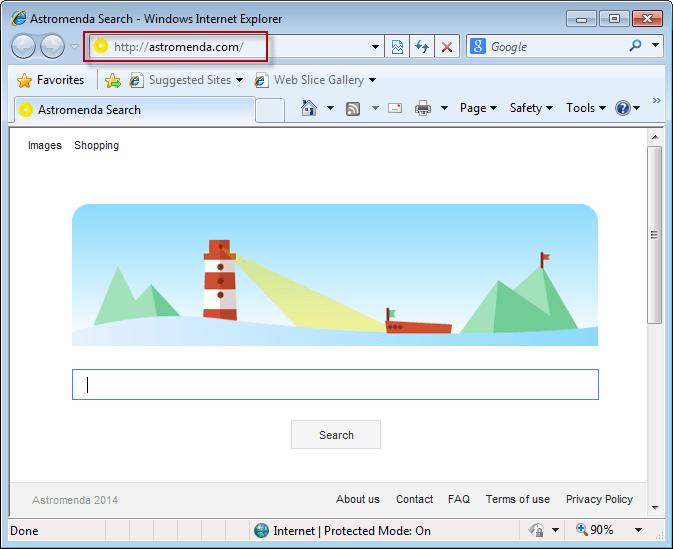This screenshot has width=673, height=549.
Task: Open the recent pages dropdown arrow
Action: (75, 46)
